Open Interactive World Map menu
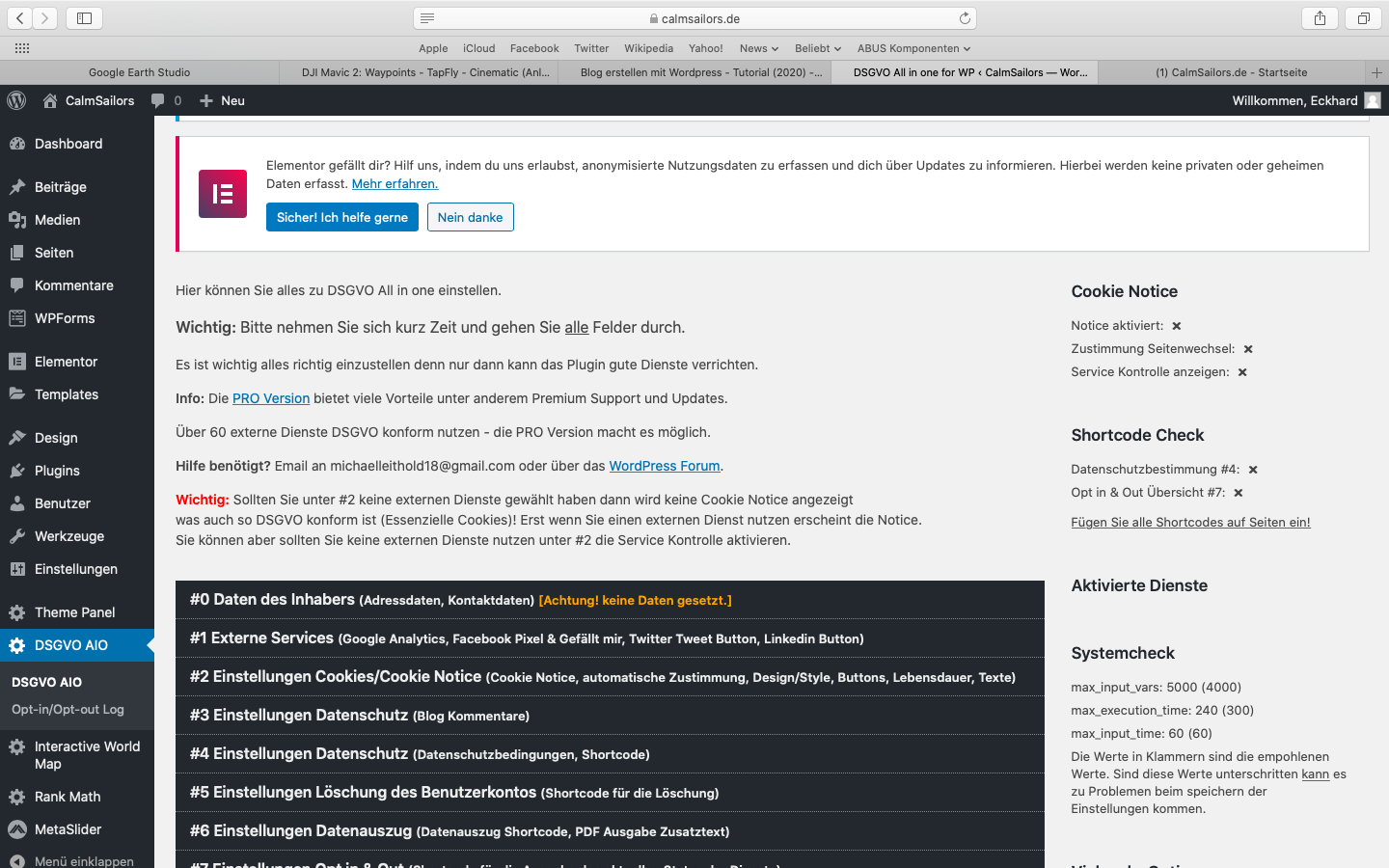The width and height of the screenshot is (1389, 868). (77, 755)
